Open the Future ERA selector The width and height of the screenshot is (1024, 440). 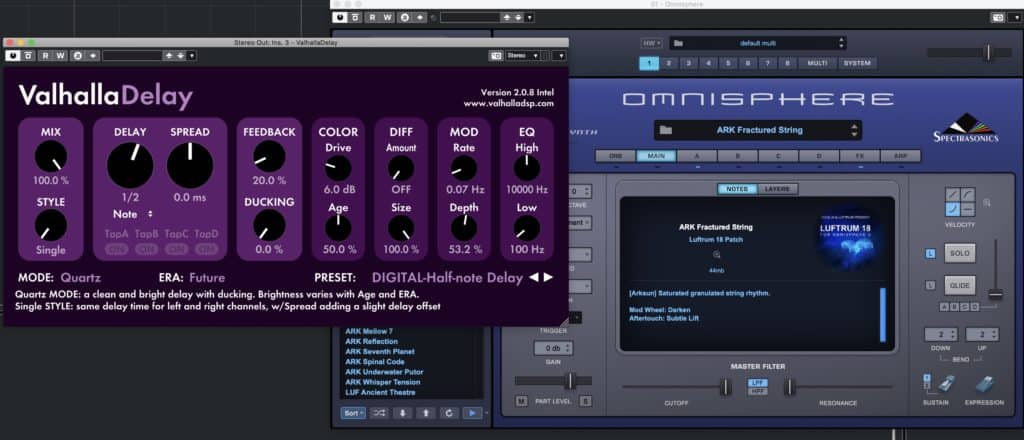coord(207,277)
